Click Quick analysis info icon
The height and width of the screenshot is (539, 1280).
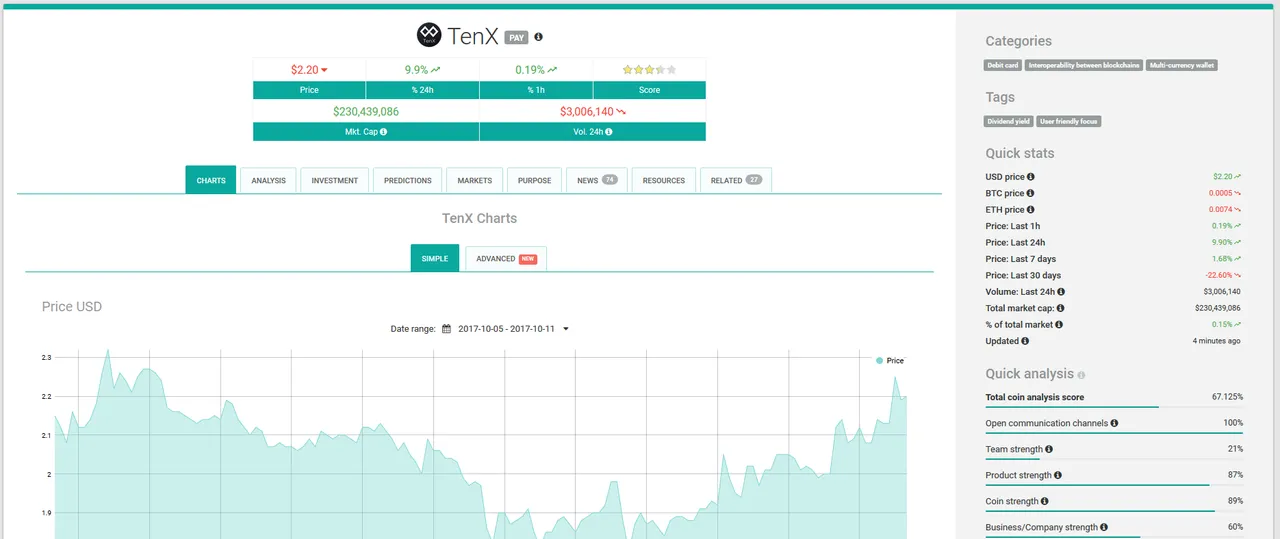point(1081,375)
